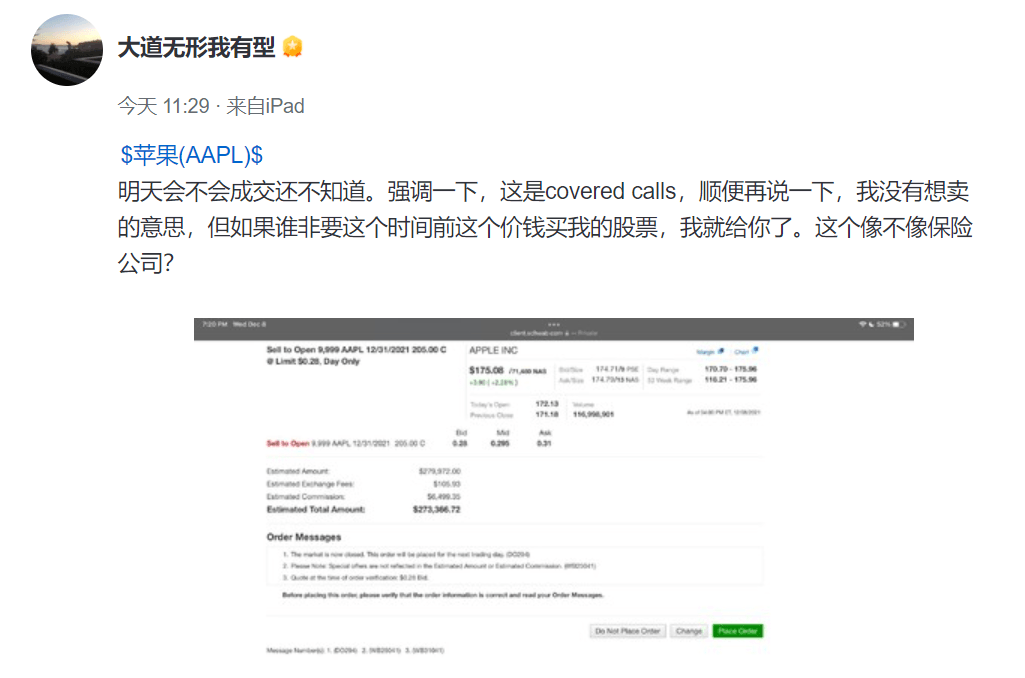1025x678 pixels.
Task: Click the gold verified badge beside username
Action: (x=293, y=47)
